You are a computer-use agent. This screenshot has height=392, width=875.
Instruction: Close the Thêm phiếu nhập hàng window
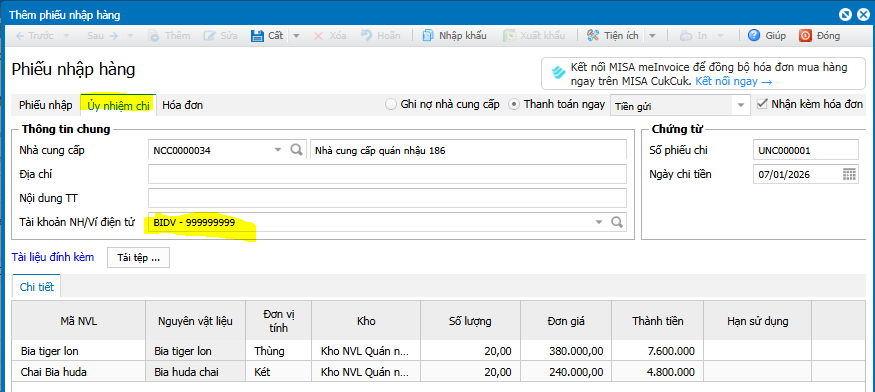click(862, 15)
